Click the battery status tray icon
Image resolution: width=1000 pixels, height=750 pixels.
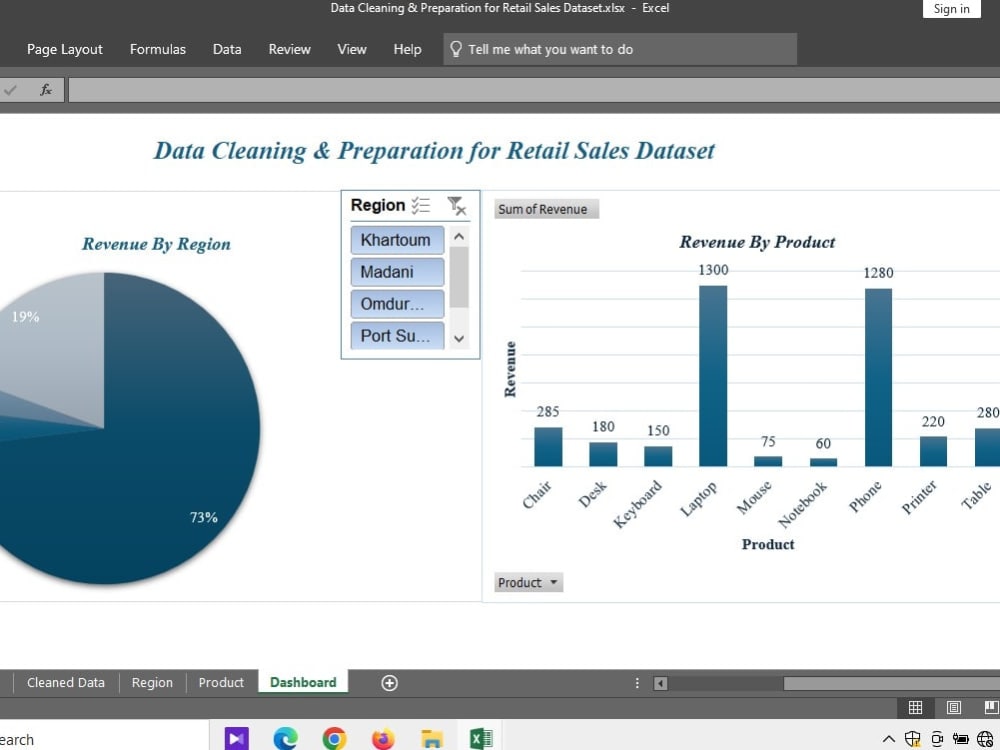click(x=960, y=739)
